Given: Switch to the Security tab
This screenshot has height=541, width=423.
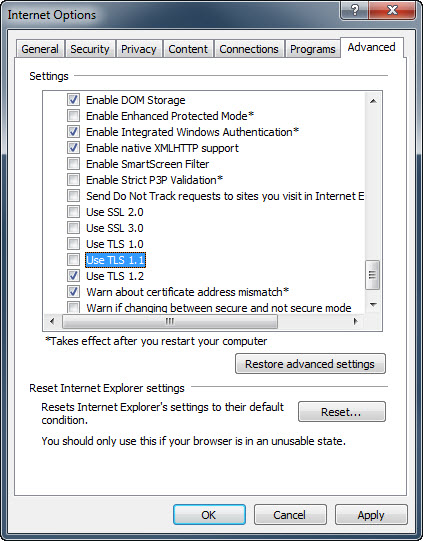Looking at the screenshot, I should [x=90, y=49].
